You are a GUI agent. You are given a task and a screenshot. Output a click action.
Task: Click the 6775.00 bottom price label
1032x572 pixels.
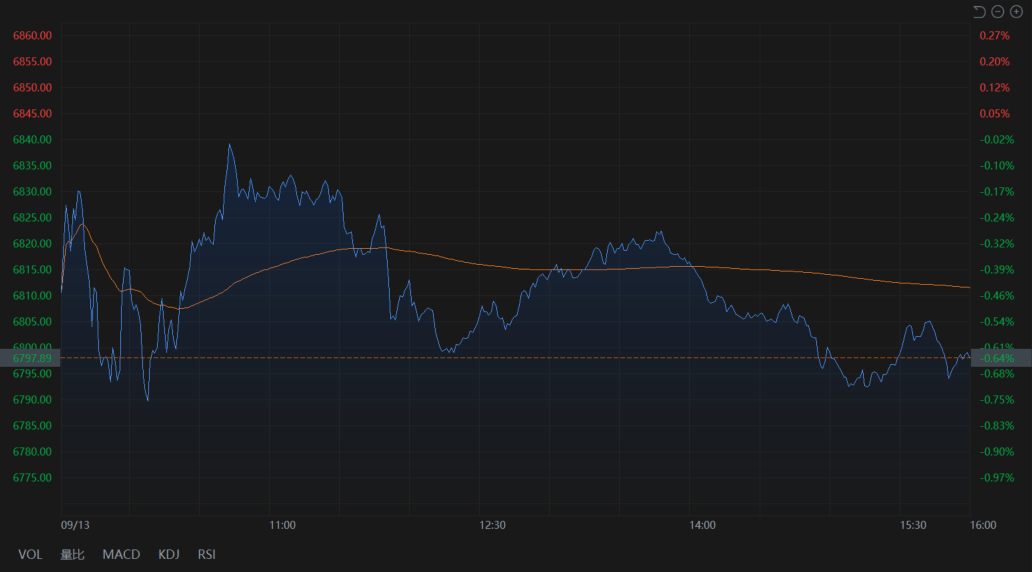tap(32, 478)
